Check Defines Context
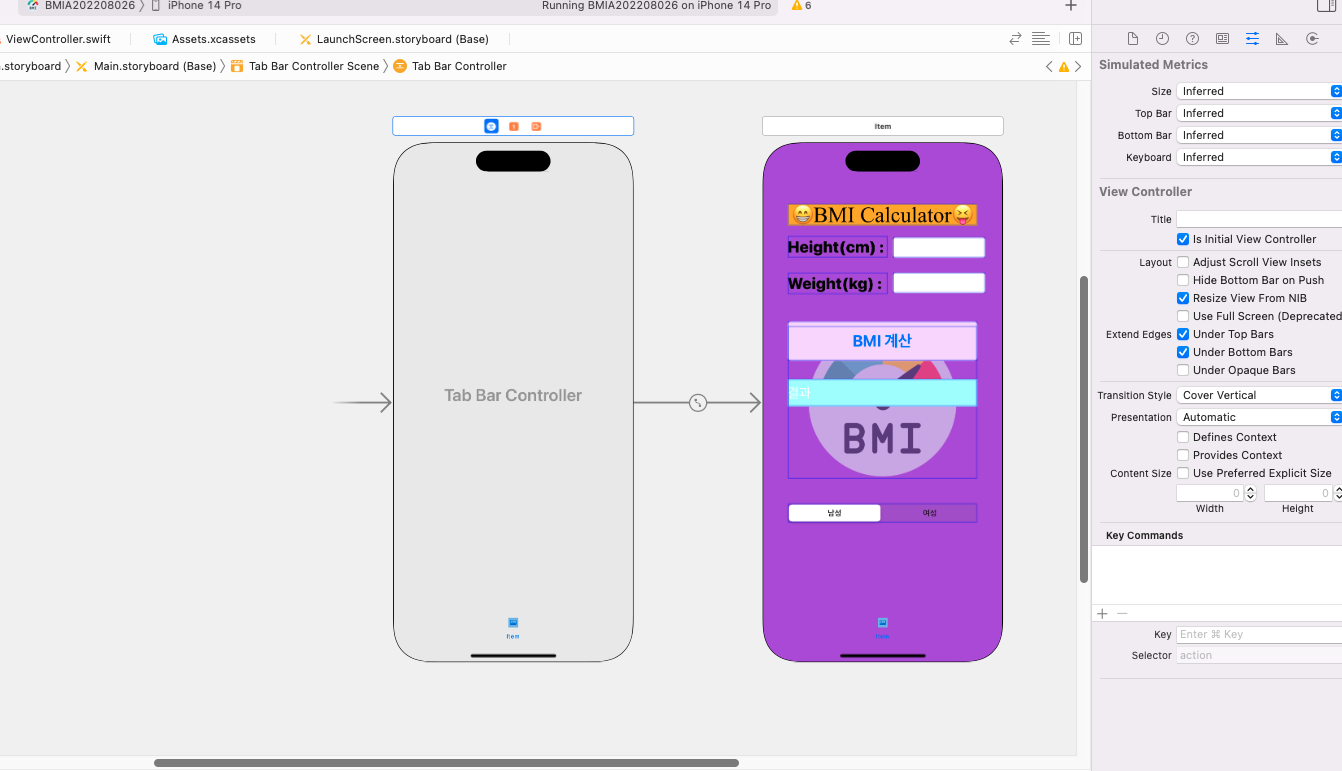This screenshot has width=1342, height=771. tap(1183, 437)
